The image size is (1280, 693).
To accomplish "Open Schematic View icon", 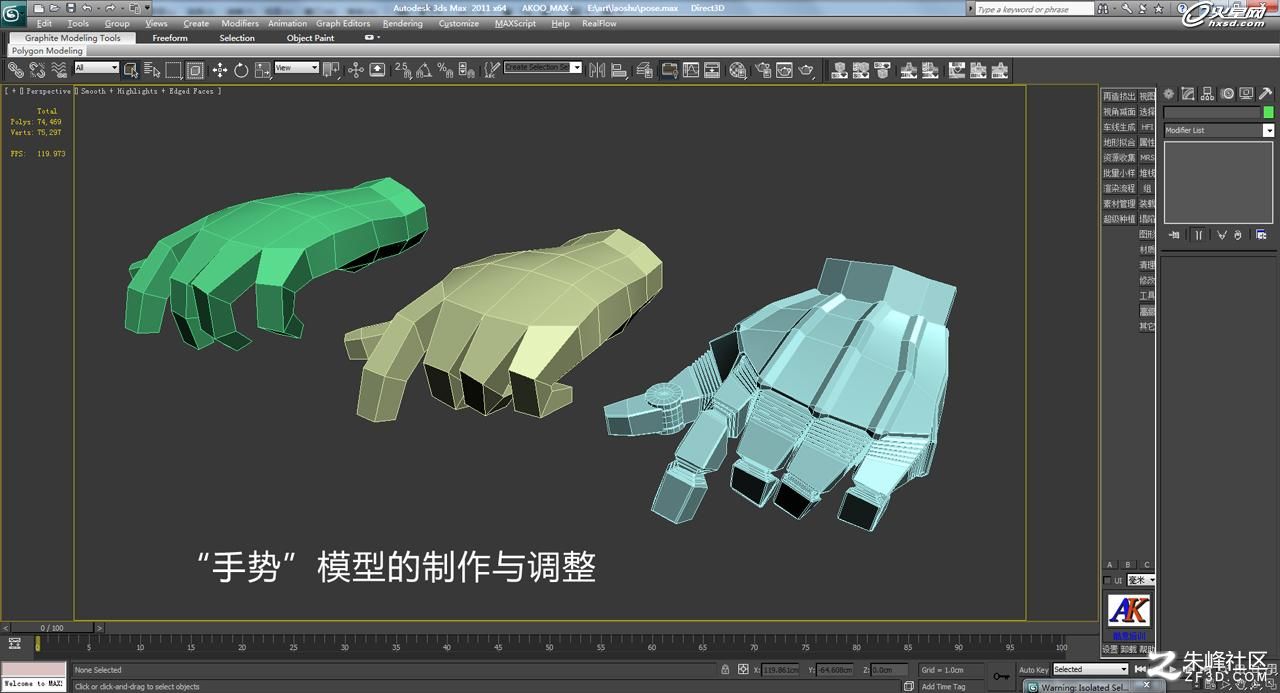I will click(x=712, y=69).
